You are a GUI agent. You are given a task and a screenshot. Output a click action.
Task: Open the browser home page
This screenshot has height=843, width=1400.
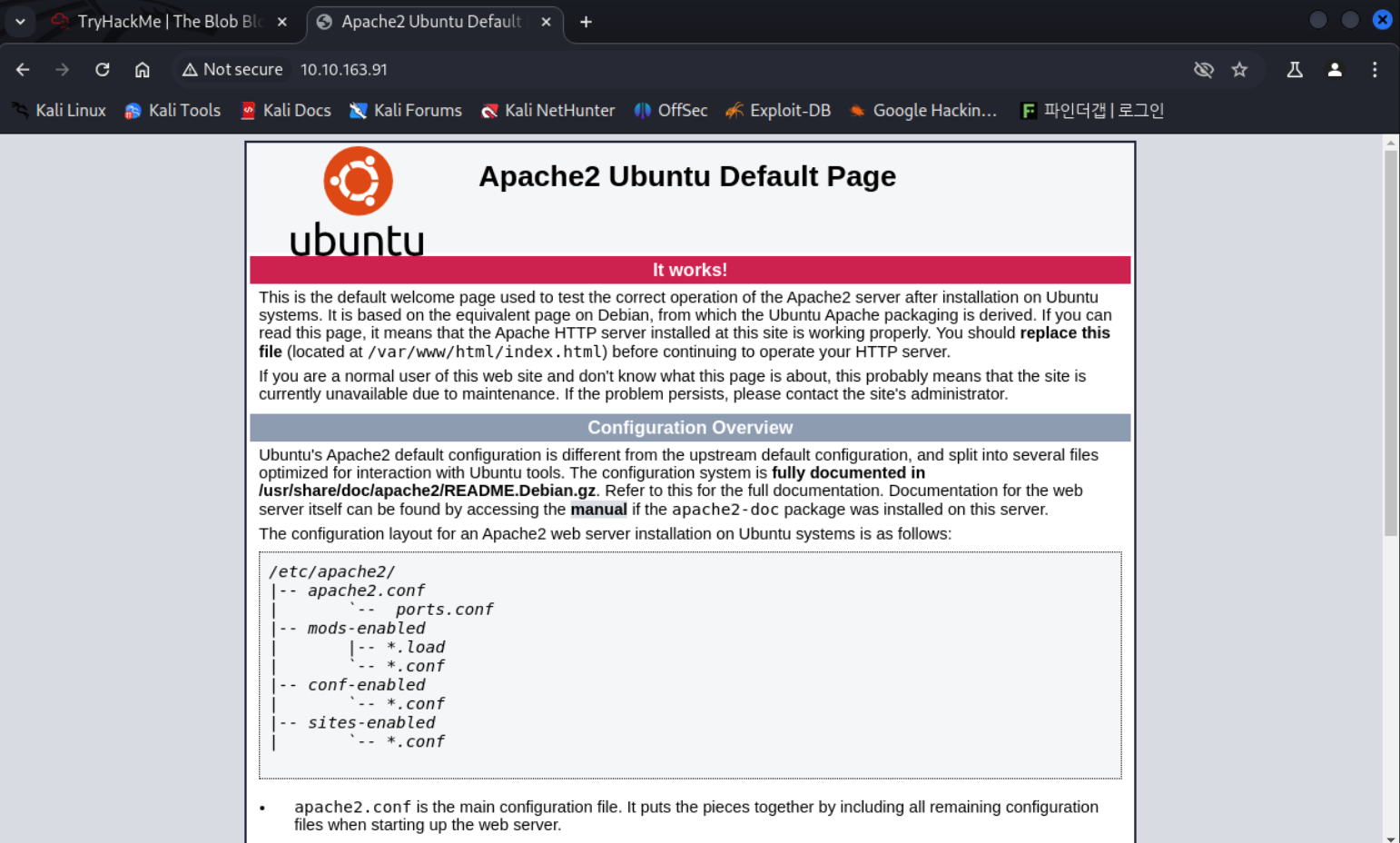143,70
